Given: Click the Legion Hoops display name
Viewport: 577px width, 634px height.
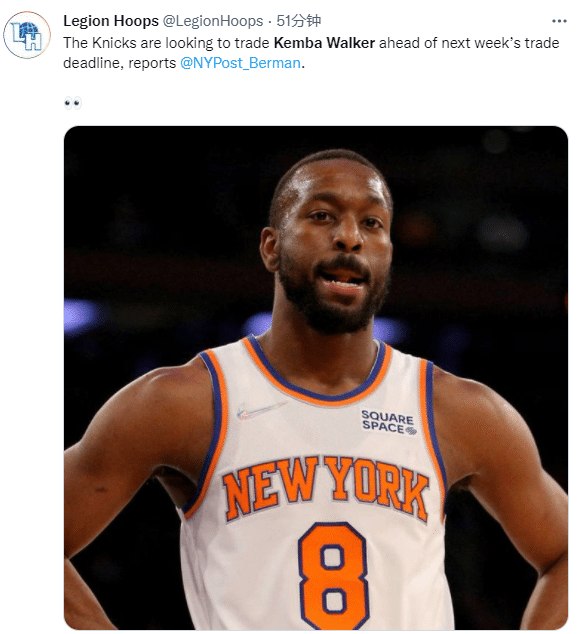Looking at the screenshot, I should point(111,21).
